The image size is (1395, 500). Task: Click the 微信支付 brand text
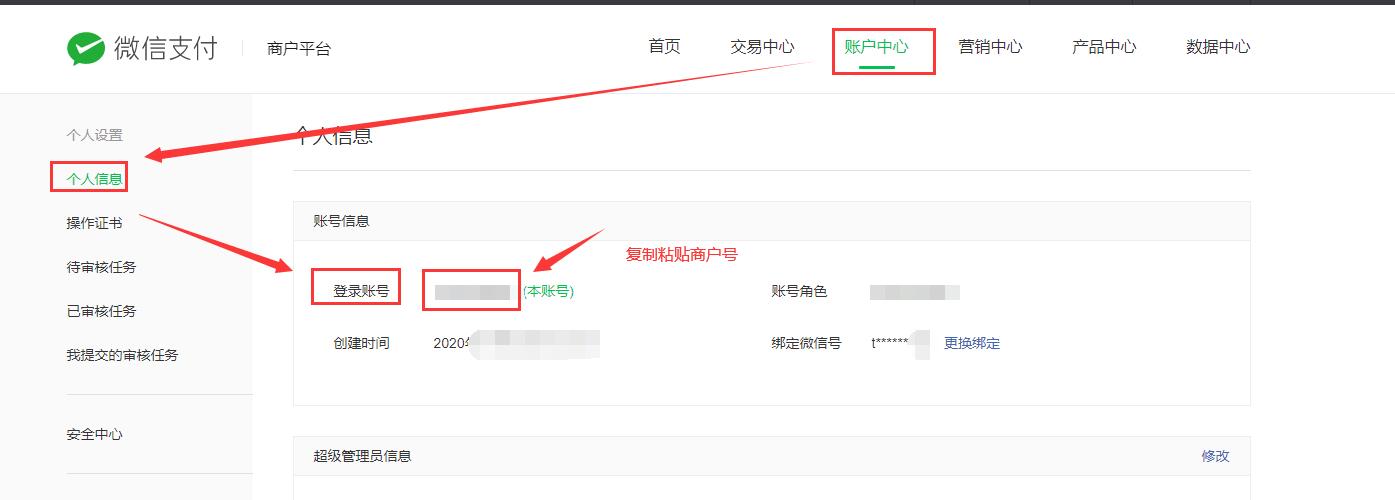click(166, 49)
